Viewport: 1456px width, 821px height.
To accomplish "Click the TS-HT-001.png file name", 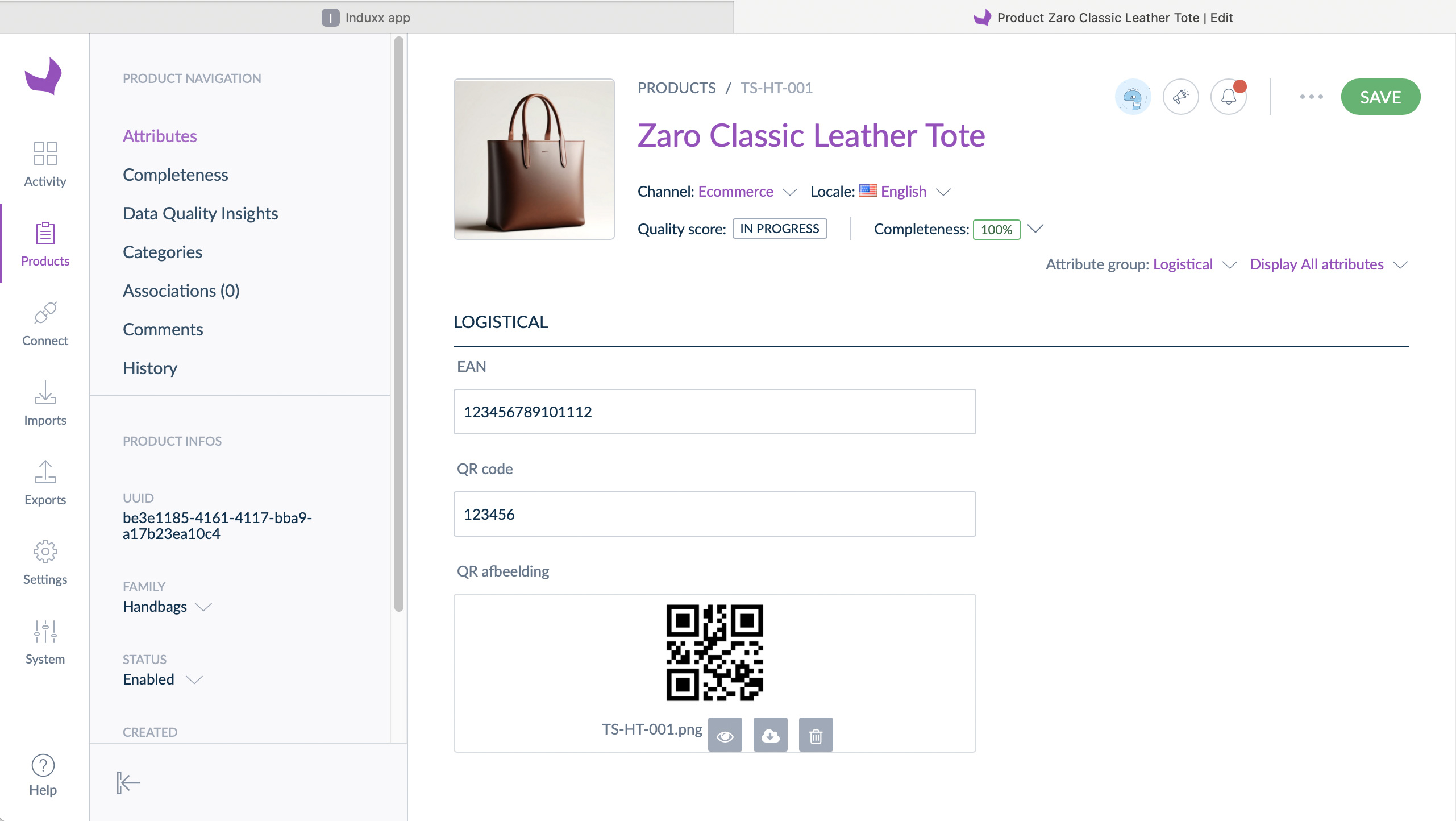I will (x=652, y=729).
